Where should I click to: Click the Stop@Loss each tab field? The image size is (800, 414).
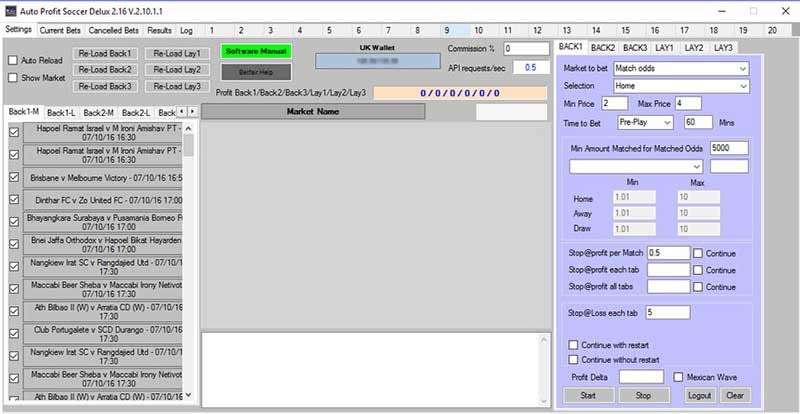point(668,313)
